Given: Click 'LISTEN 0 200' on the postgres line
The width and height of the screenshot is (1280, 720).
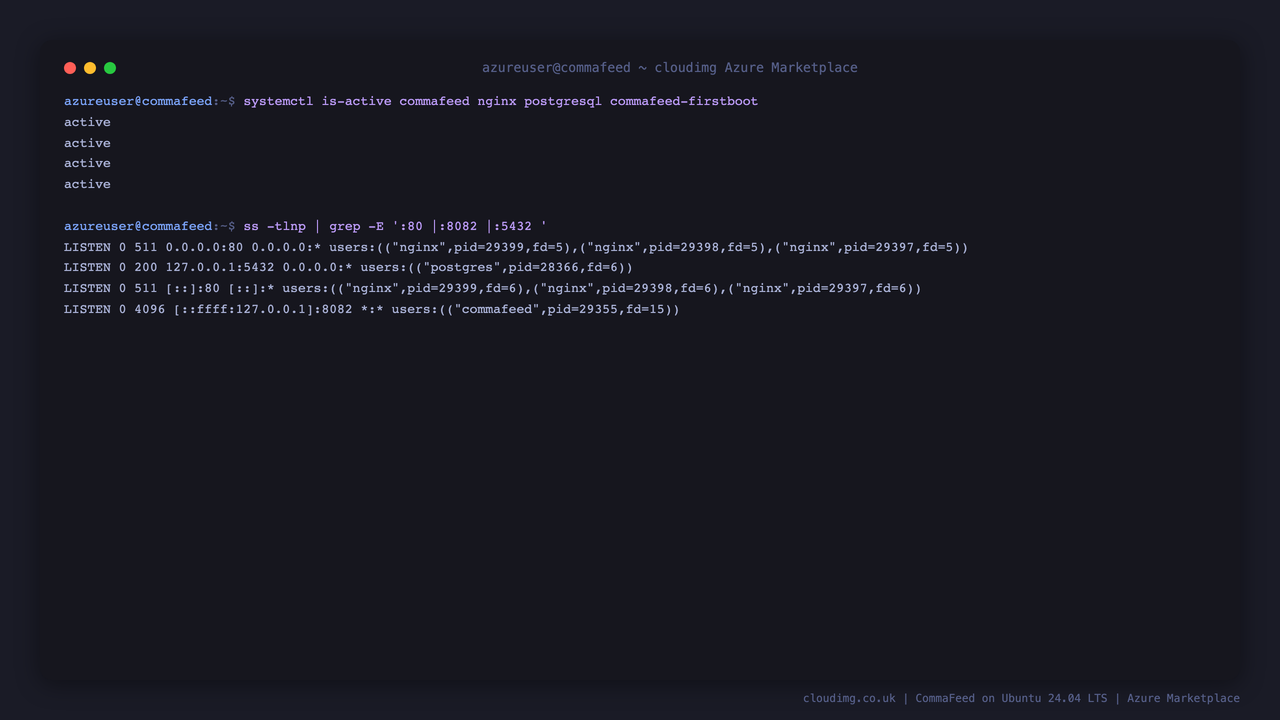Looking at the screenshot, I should [110, 267].
